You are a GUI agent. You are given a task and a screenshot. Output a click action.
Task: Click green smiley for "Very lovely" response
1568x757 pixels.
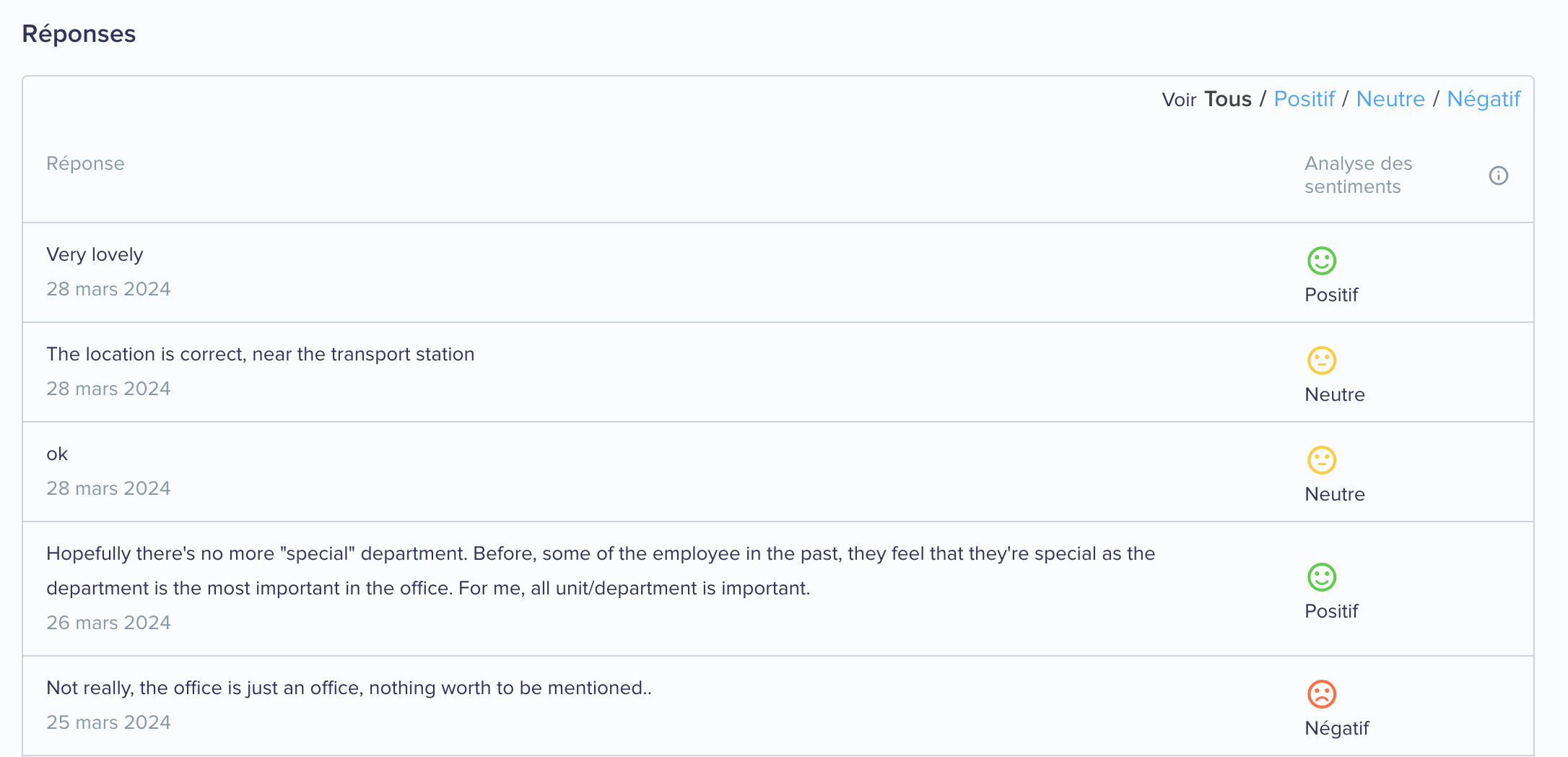coord(1322,261)
